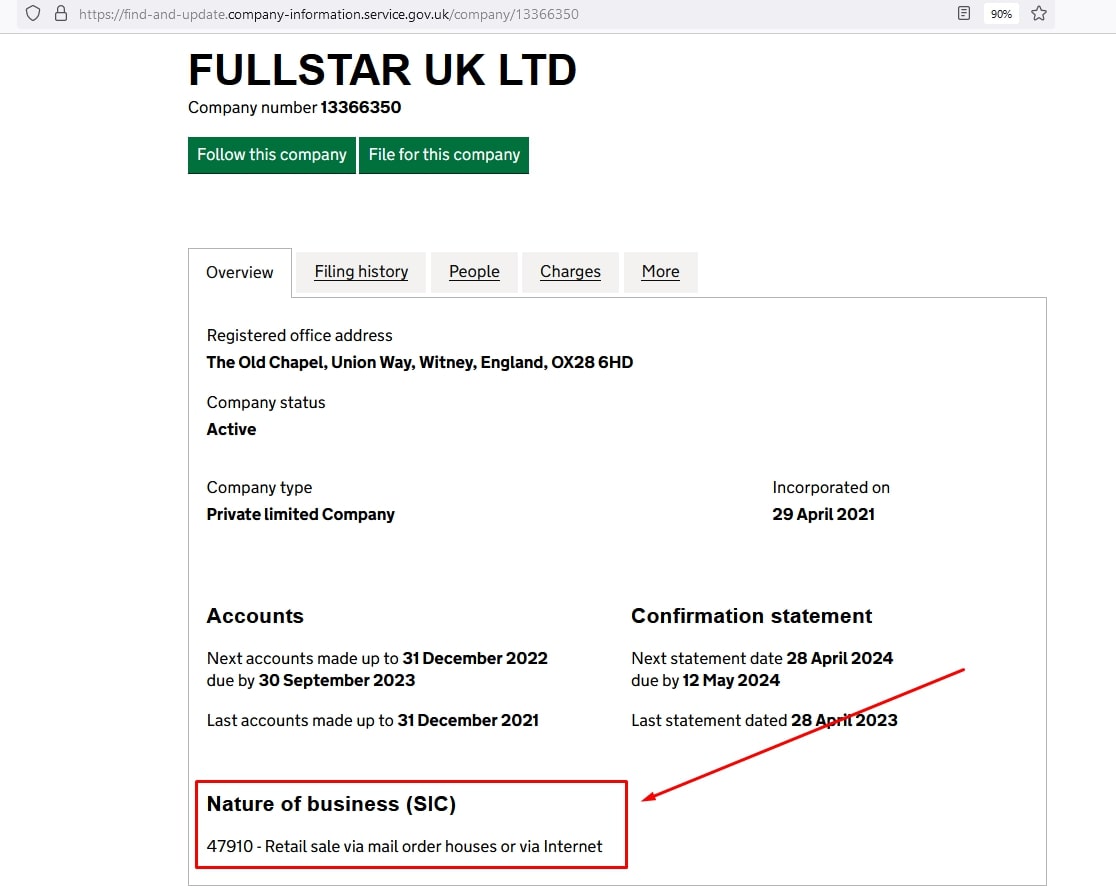The height and width of the screenshot is (891, 1116).
Task: Open the People tab
Action: click(474, 272)
